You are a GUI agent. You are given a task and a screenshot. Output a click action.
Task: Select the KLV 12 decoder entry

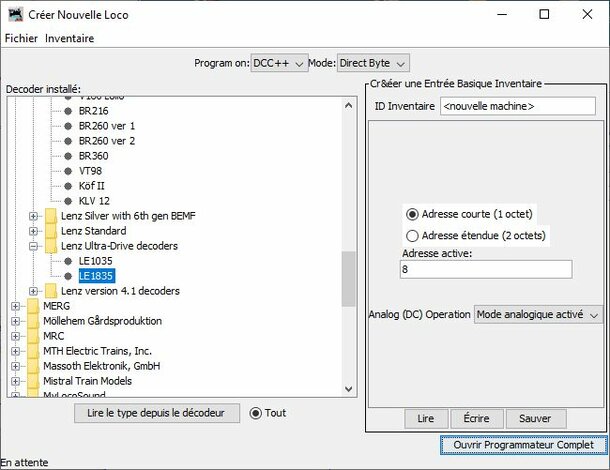(x=95, y=201)
